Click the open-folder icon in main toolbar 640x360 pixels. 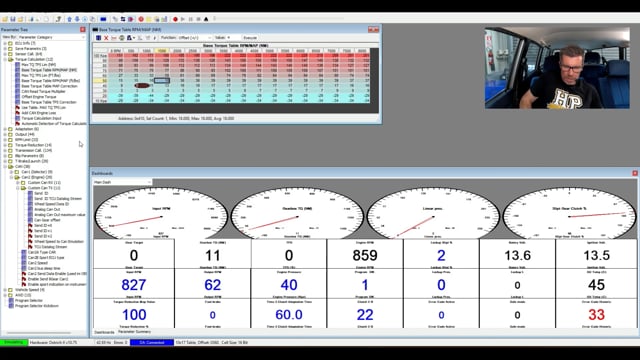(5, 19)
